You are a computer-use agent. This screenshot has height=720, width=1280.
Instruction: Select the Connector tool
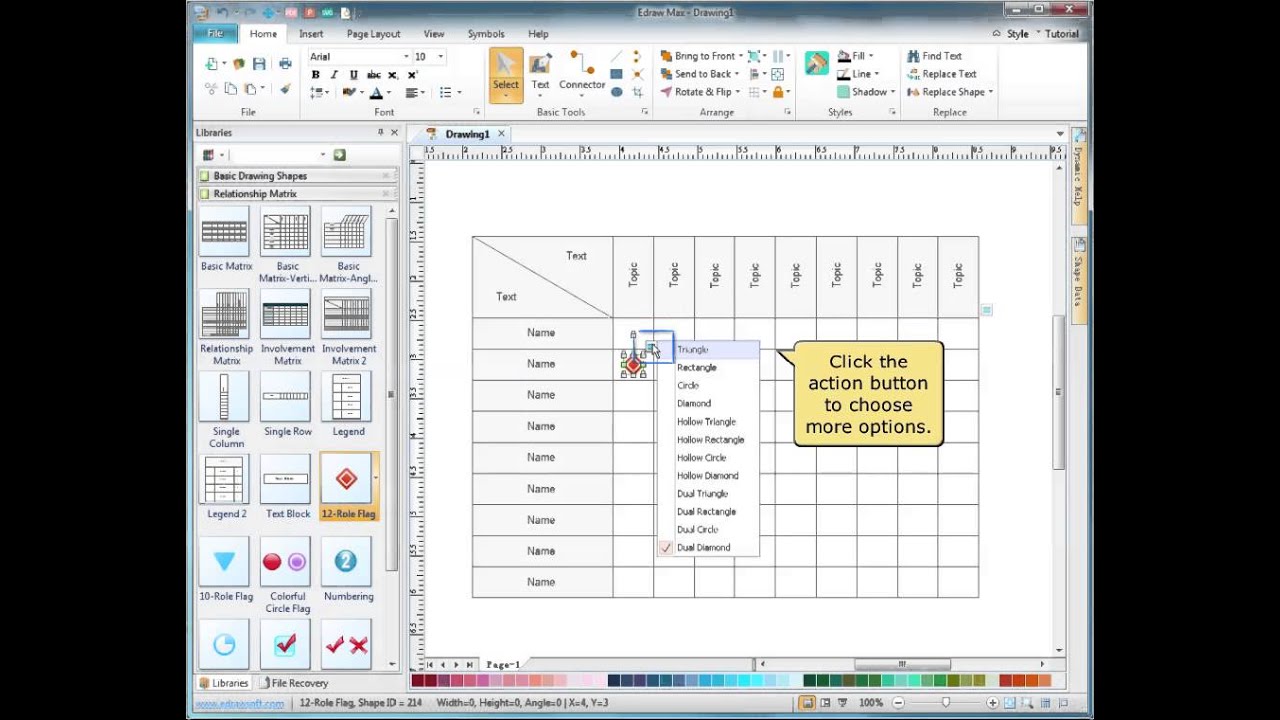[582, 73]
